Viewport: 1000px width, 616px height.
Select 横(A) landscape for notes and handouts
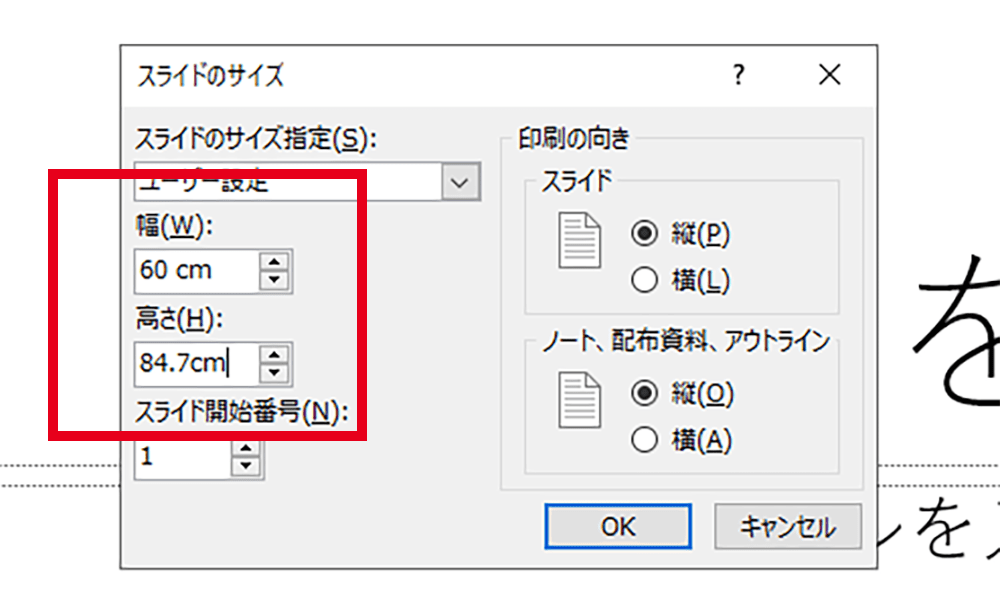tap(645, 440)
